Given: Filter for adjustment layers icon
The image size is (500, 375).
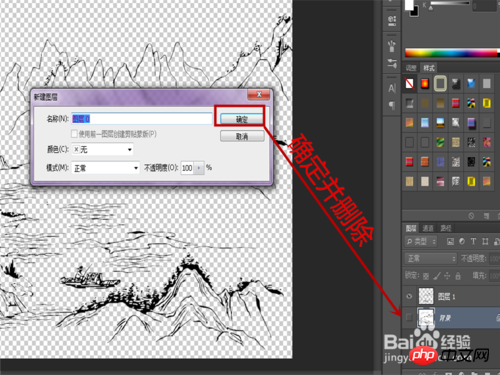Looking at the screenshot, I should (x=462, y=241).
